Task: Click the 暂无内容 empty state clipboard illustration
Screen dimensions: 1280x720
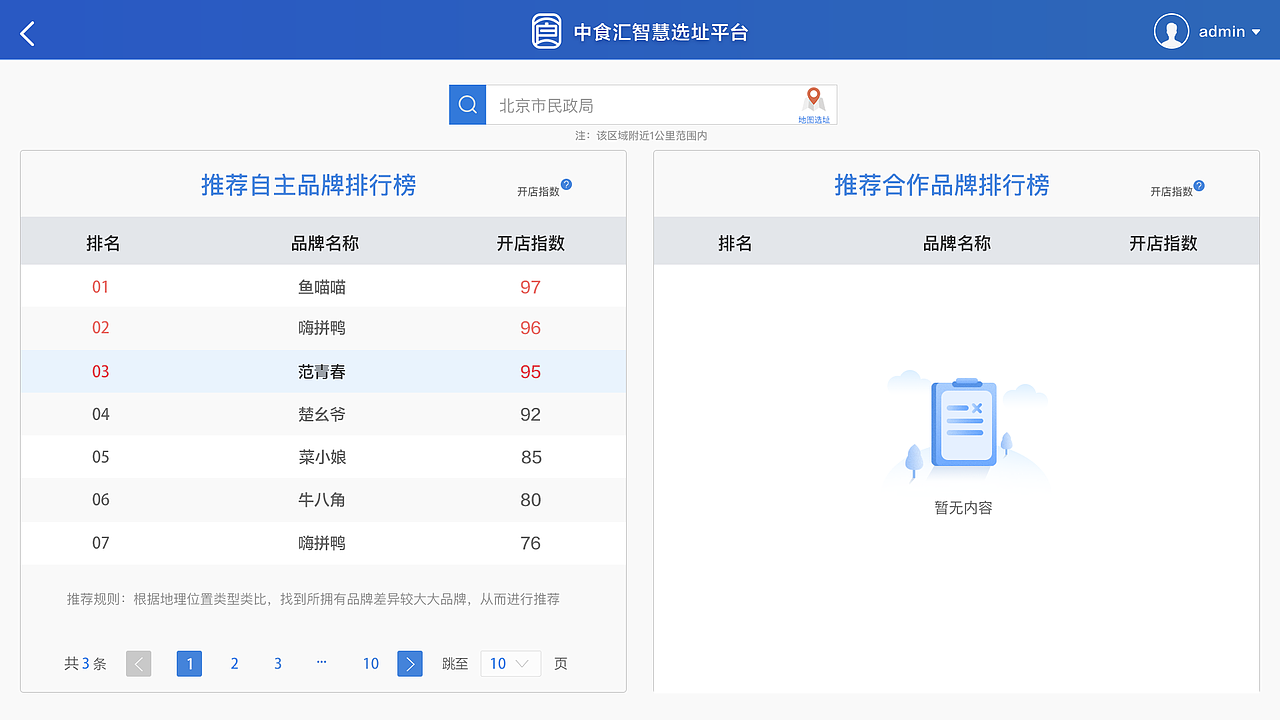Action: click(x=962, y=425)
